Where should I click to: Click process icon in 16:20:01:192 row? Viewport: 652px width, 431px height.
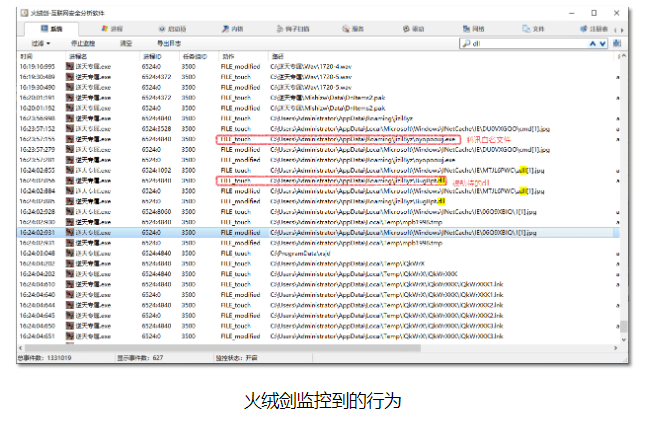point(70,108)
